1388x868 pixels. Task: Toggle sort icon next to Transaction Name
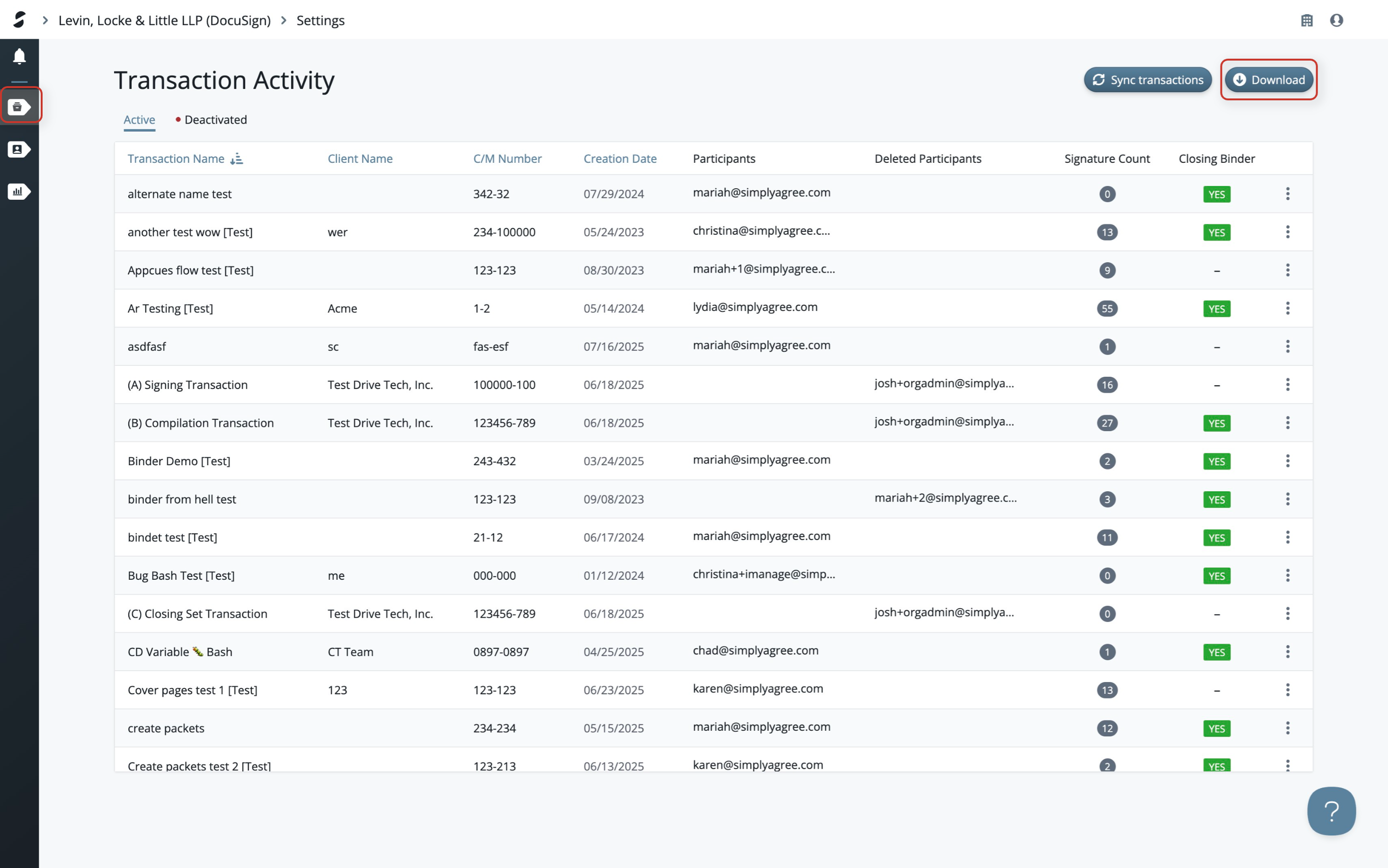pos(237,159)
